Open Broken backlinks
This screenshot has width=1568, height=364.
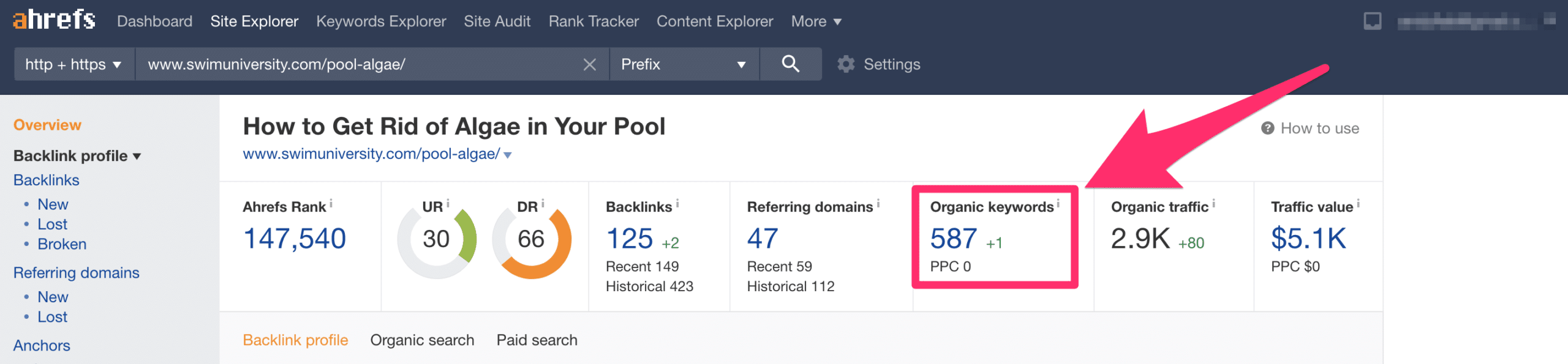(62, 244)
